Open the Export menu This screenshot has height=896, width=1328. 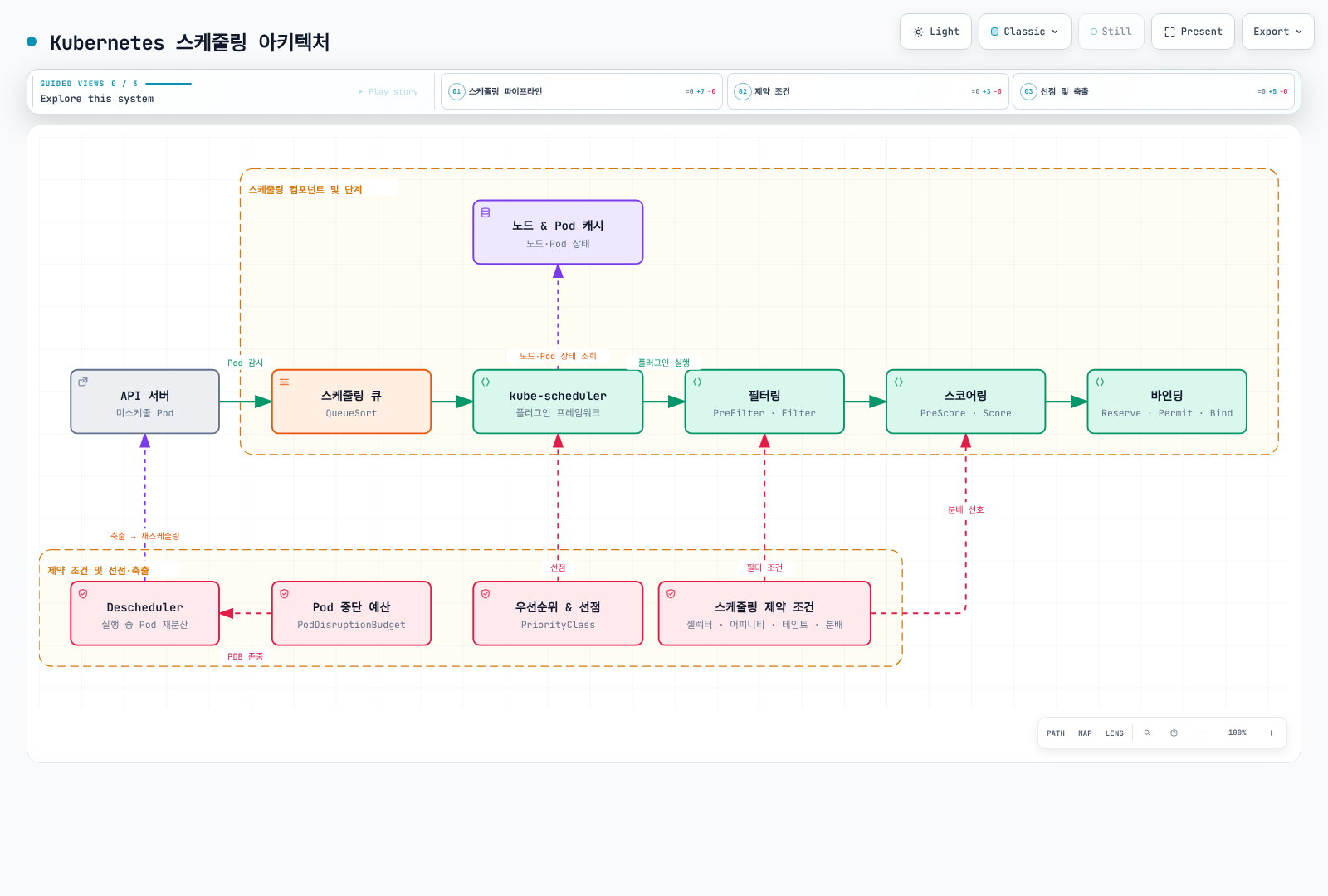coord(1277,32)
